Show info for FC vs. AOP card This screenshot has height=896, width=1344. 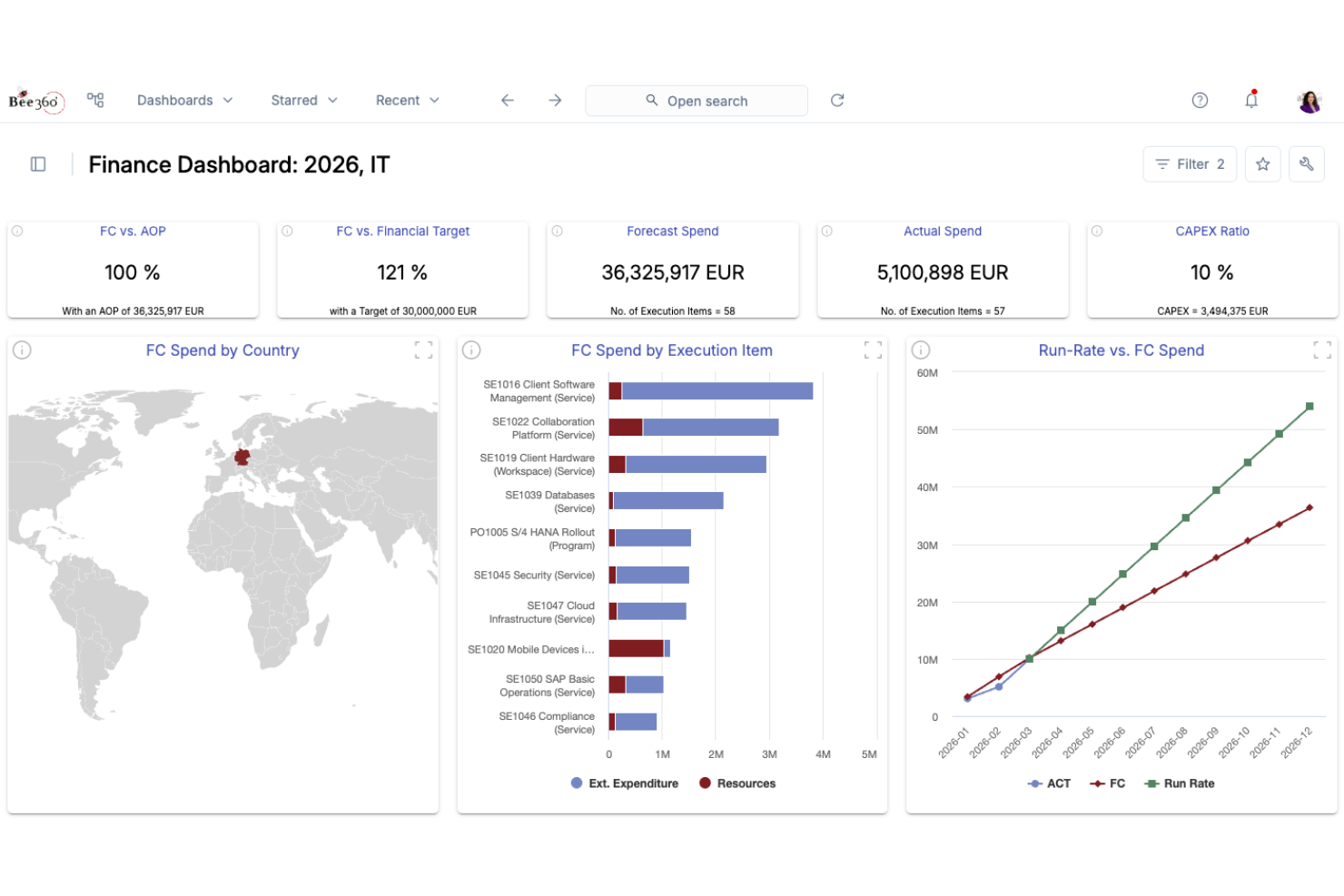pos(17,231)
